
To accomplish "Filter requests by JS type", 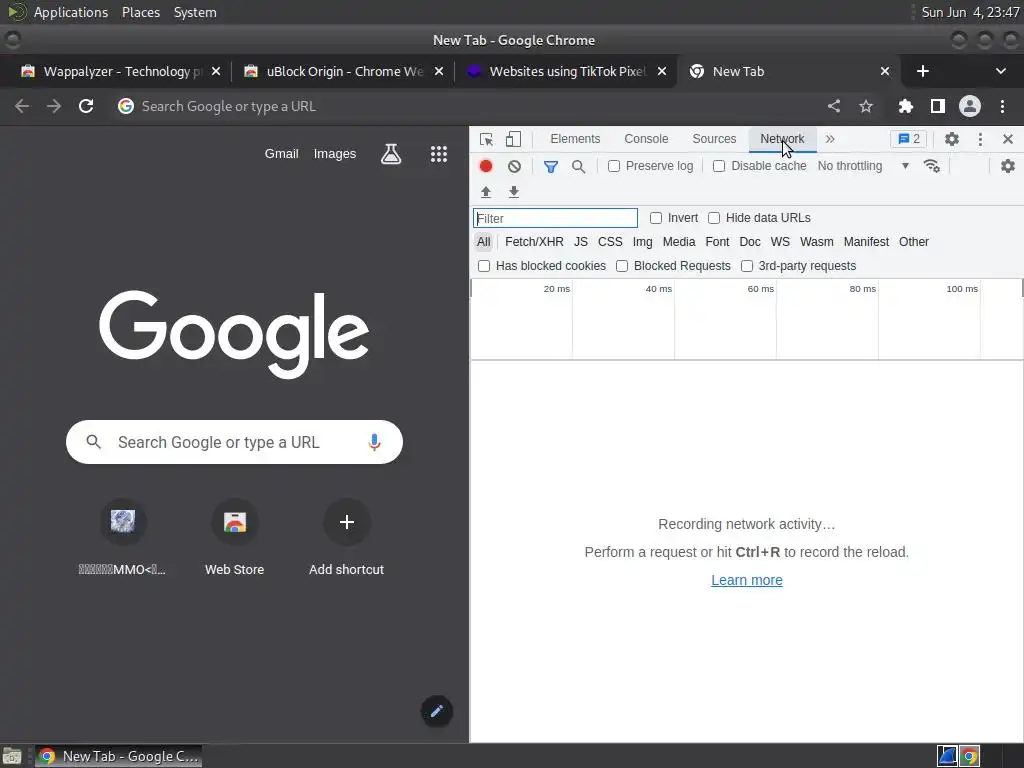I will click(581, 242).
